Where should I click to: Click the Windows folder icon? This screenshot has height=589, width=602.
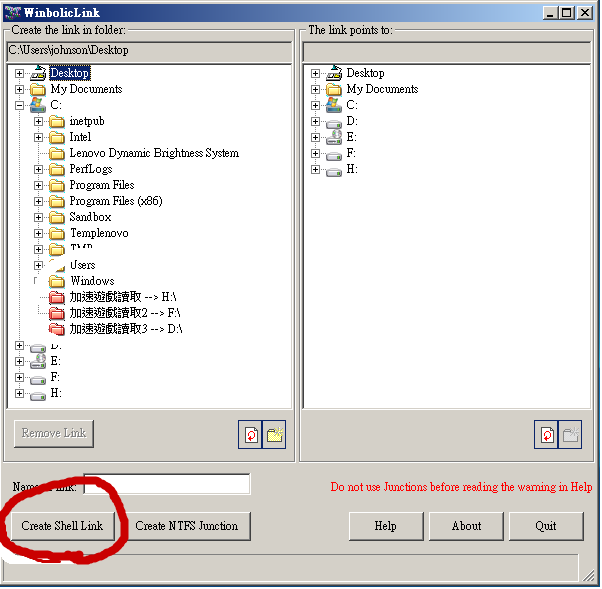pyautogui.click(x=57, y=281)
